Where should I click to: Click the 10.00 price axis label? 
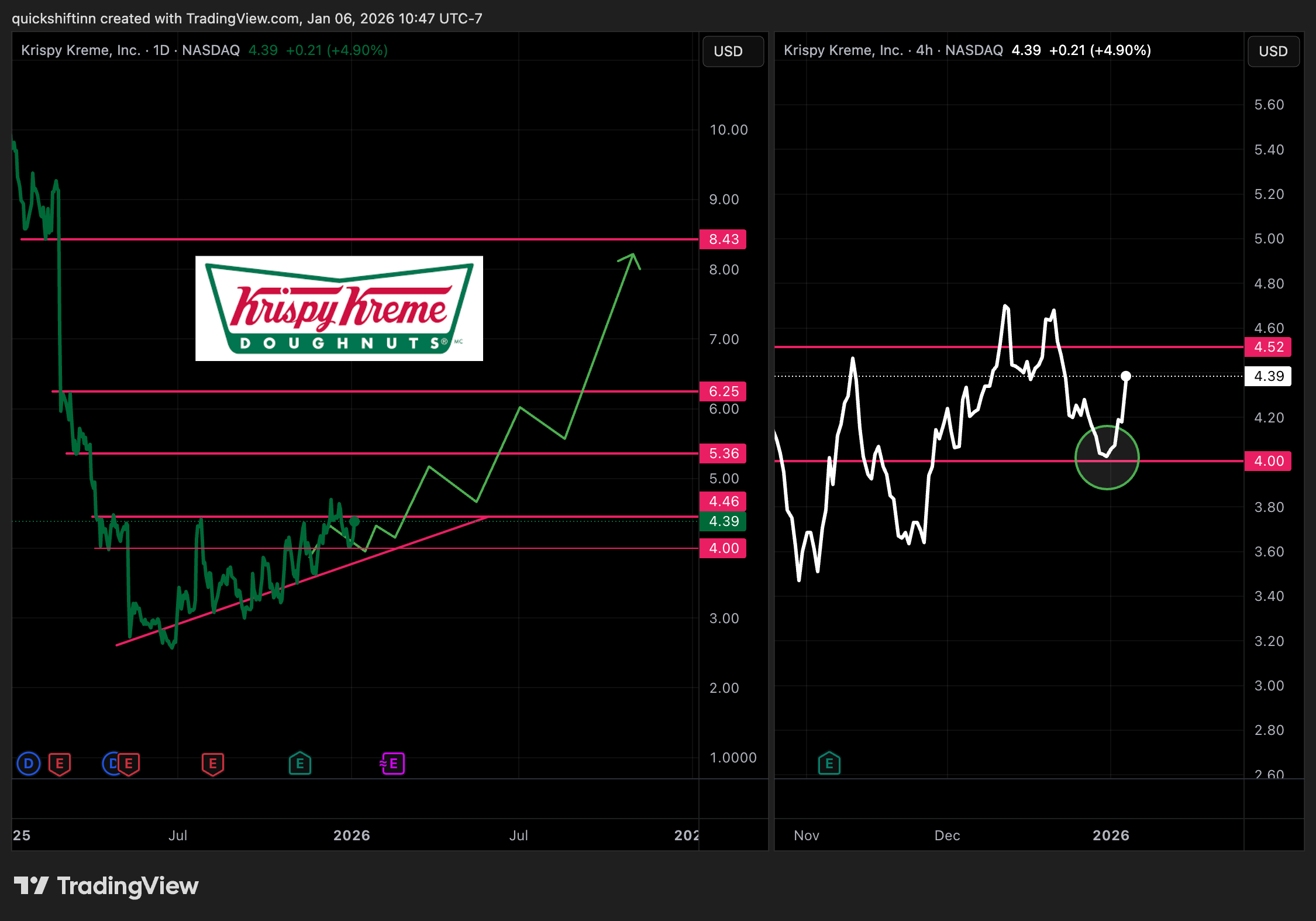[x=729, y=130]
